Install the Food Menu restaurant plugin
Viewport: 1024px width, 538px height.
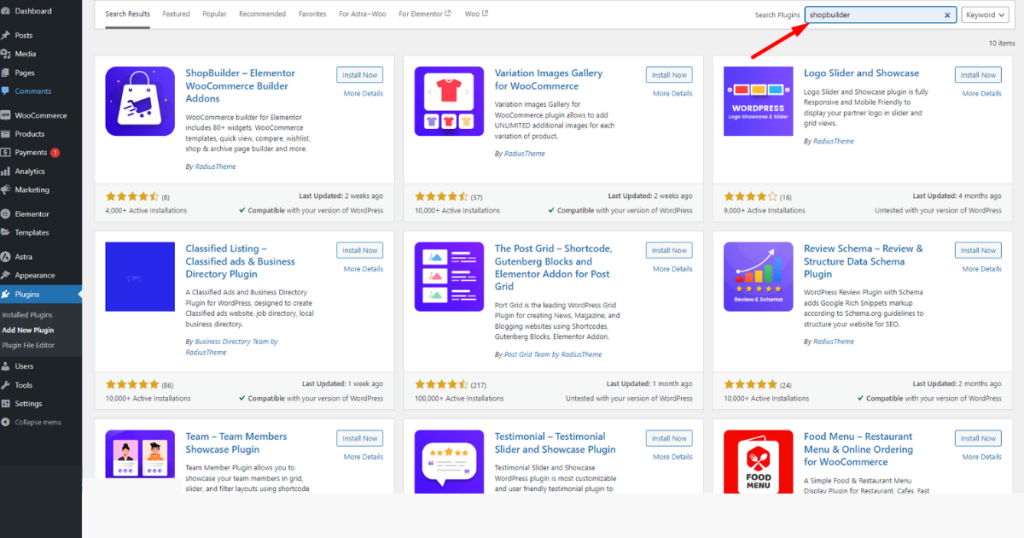click(978, 438)
